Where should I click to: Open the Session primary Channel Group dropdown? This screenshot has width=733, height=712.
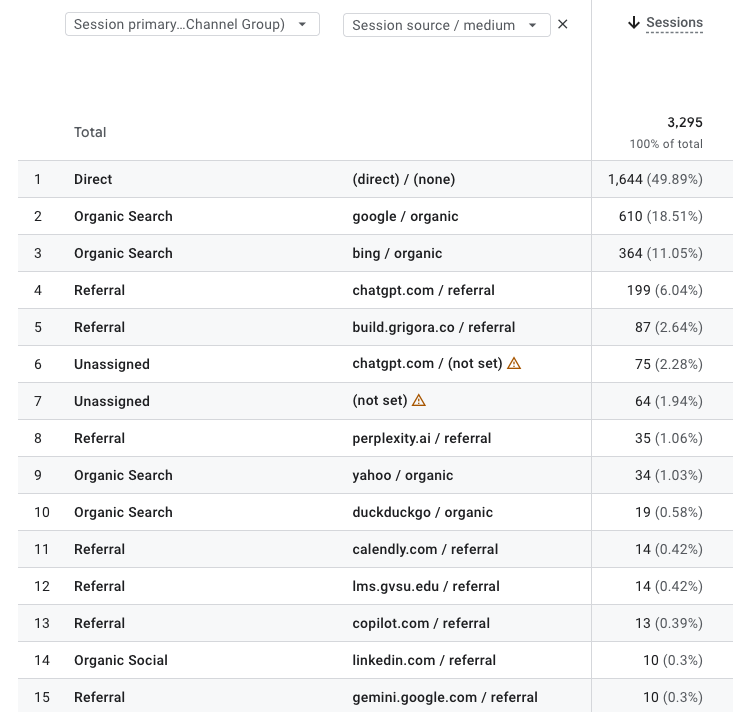click(192, 24)
